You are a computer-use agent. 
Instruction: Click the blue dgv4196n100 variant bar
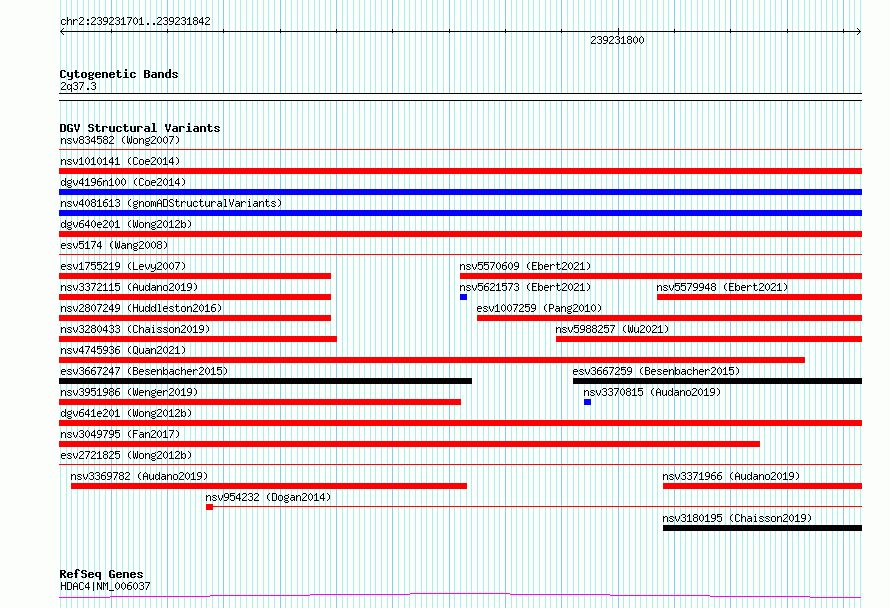pyautogui.click(x=460, y=192)
